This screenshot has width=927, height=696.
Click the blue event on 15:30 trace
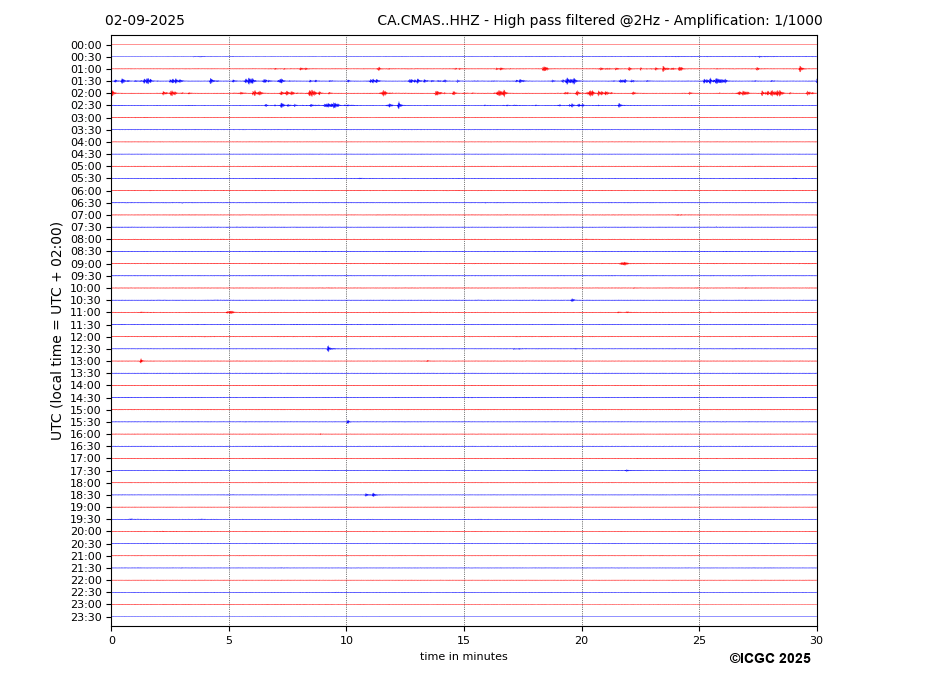(x=348, y=422)
